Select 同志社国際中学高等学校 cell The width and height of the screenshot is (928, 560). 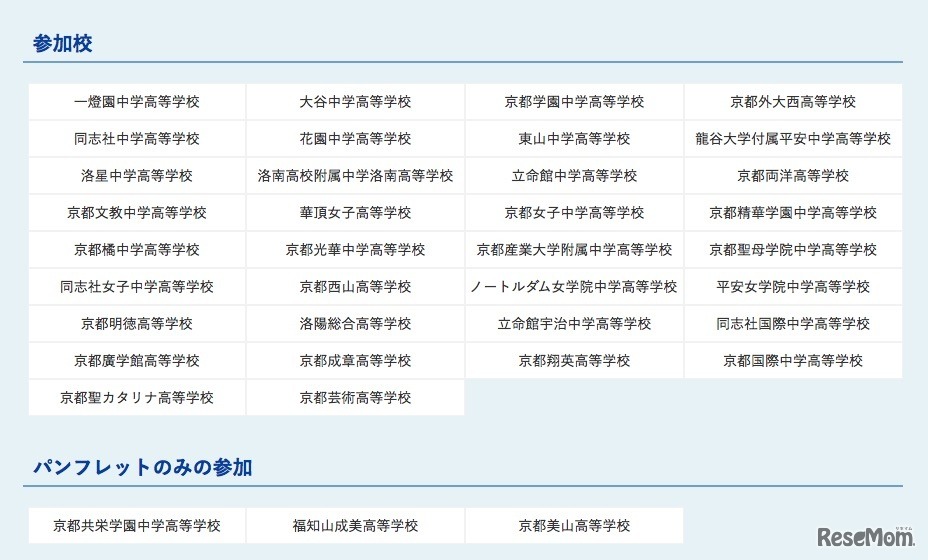coord(793,324)
